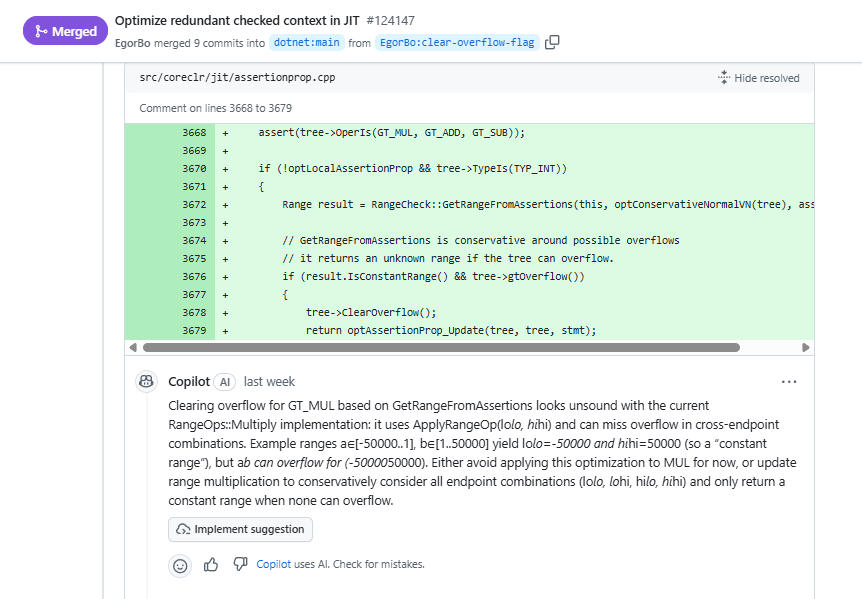The width and height of the screenshot is (862, 599).
Task: Click the right arrow of the code scrollbar
Action: (805, 347)
